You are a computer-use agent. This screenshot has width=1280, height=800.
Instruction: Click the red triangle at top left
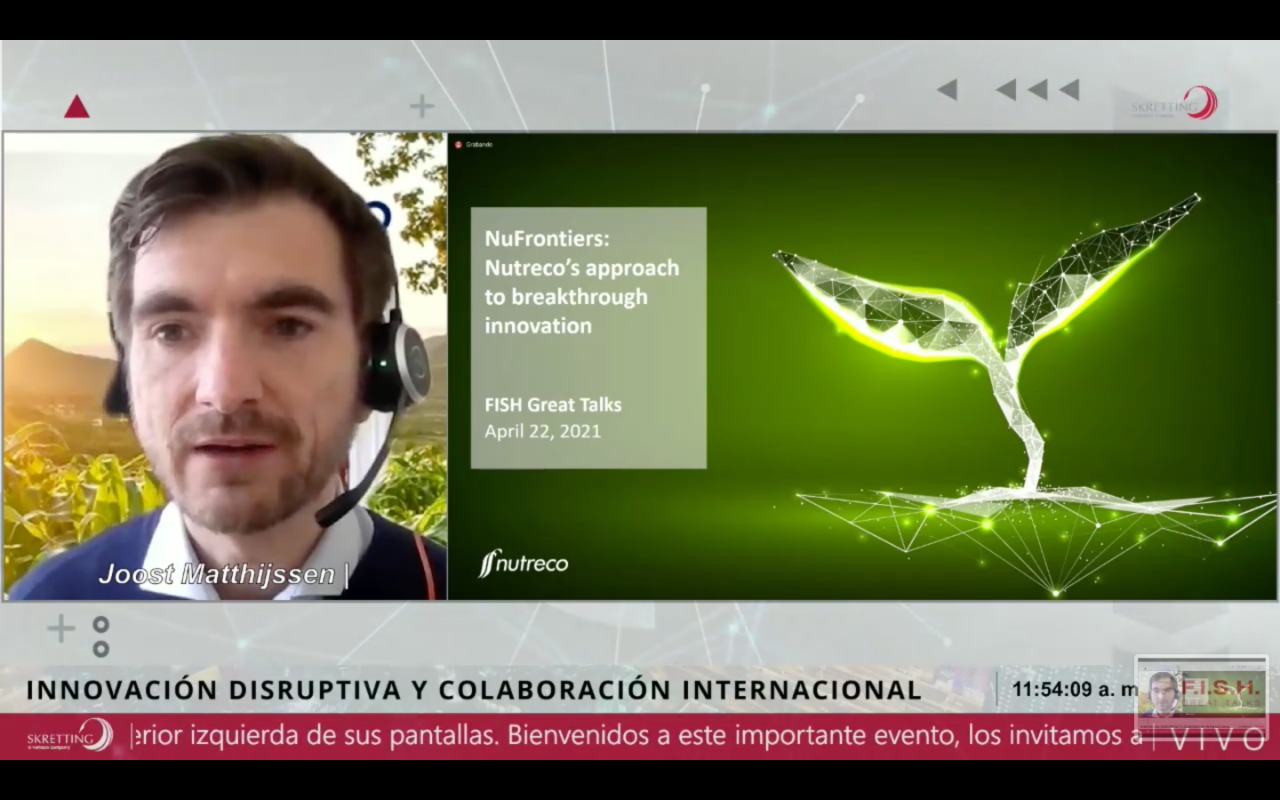click(x=77, y=107)
